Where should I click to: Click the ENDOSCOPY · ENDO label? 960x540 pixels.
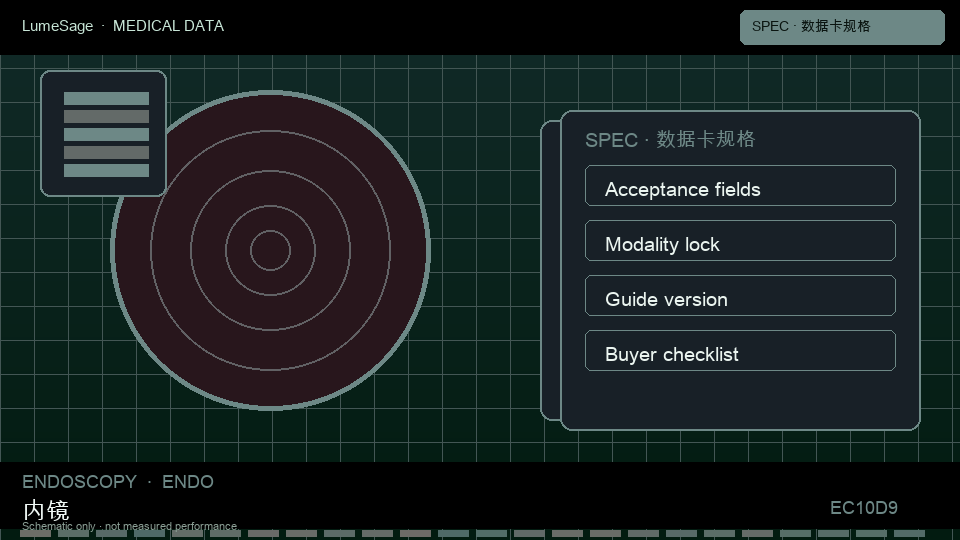118,482
